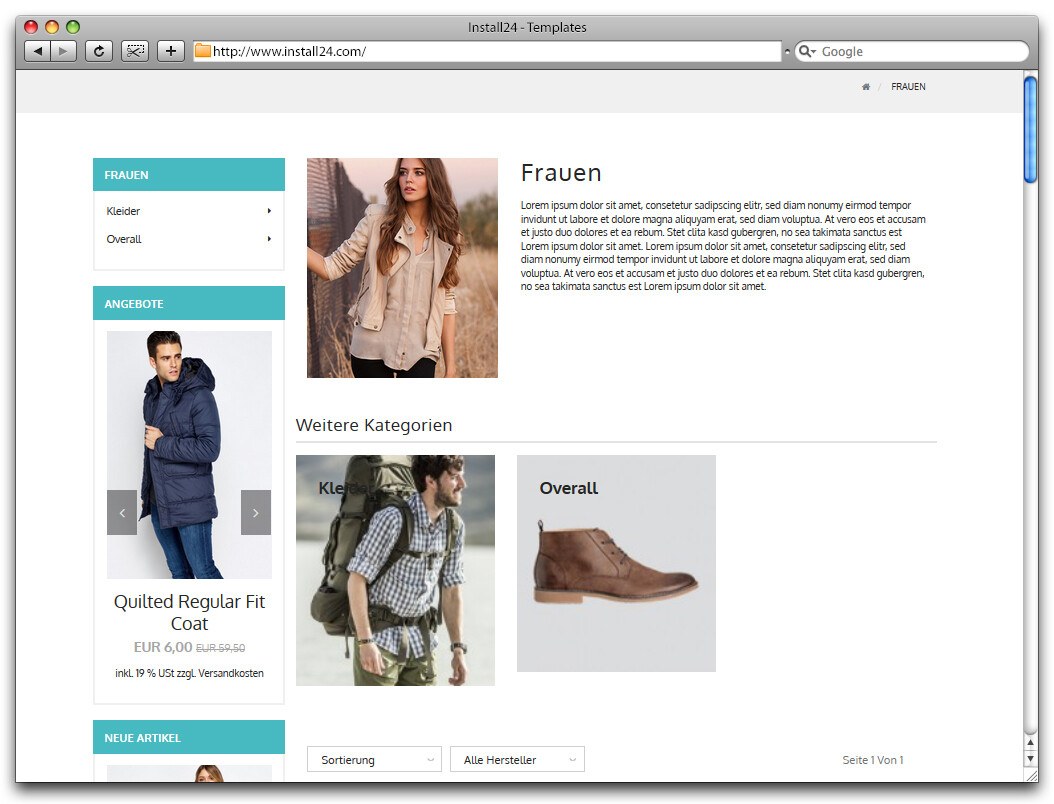Viewport: 1054px width, 804px height.
Task: Open the Quilted Regular Fit Coat link
Action: pos(189,612)
